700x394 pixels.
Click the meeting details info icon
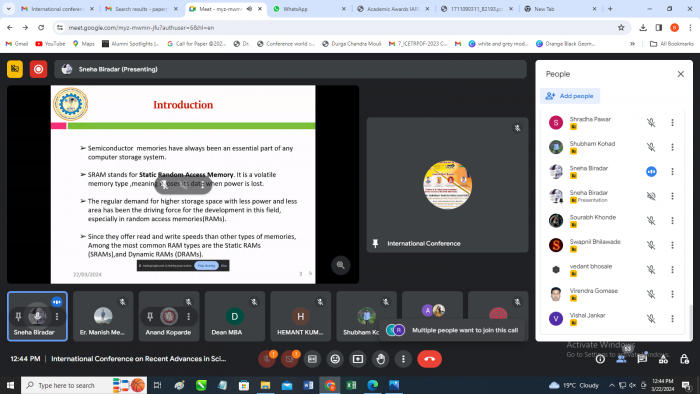[600, 359]
